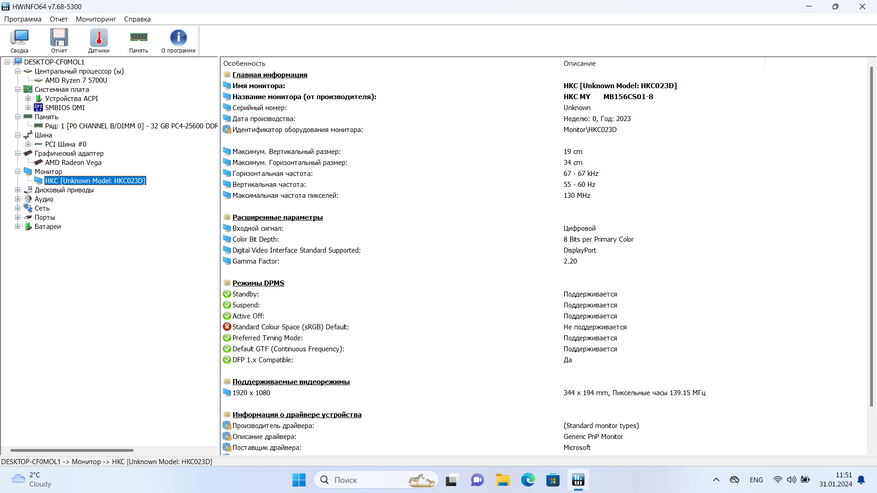Open the Отчет menu in menu bar
This screenshot has height=493, width=877.
point(58,19)
